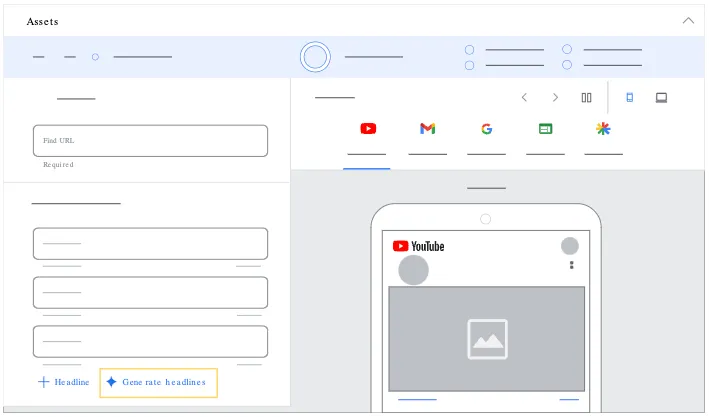Collapse the Assets panel chevron
Screen dimensions: 709x417
(688, 21)
